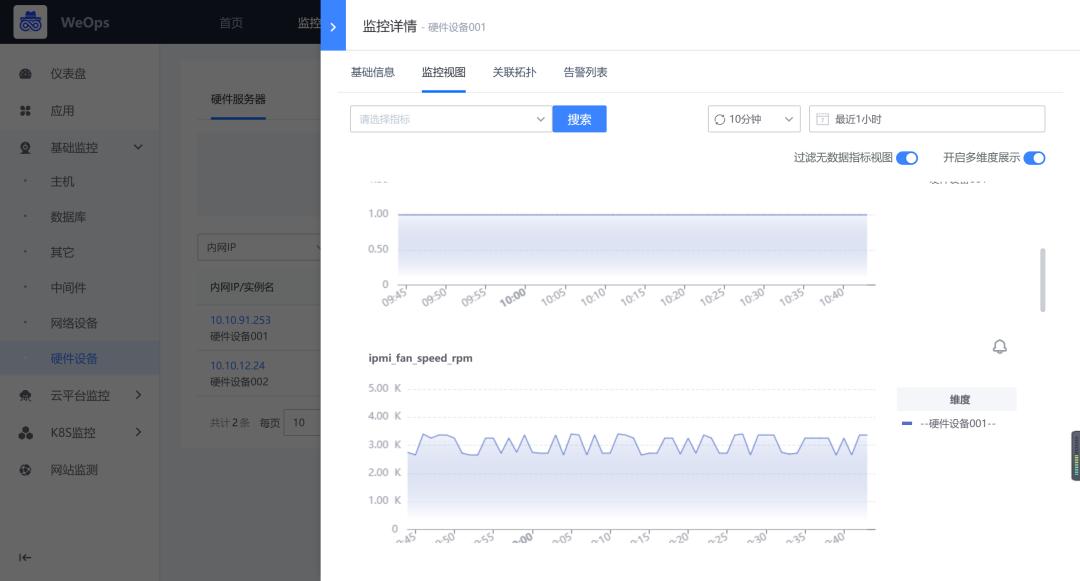1080x581 pixels.
Task: Turn off the 开启多维度展示 toggle
Action: coord(1035,158)
